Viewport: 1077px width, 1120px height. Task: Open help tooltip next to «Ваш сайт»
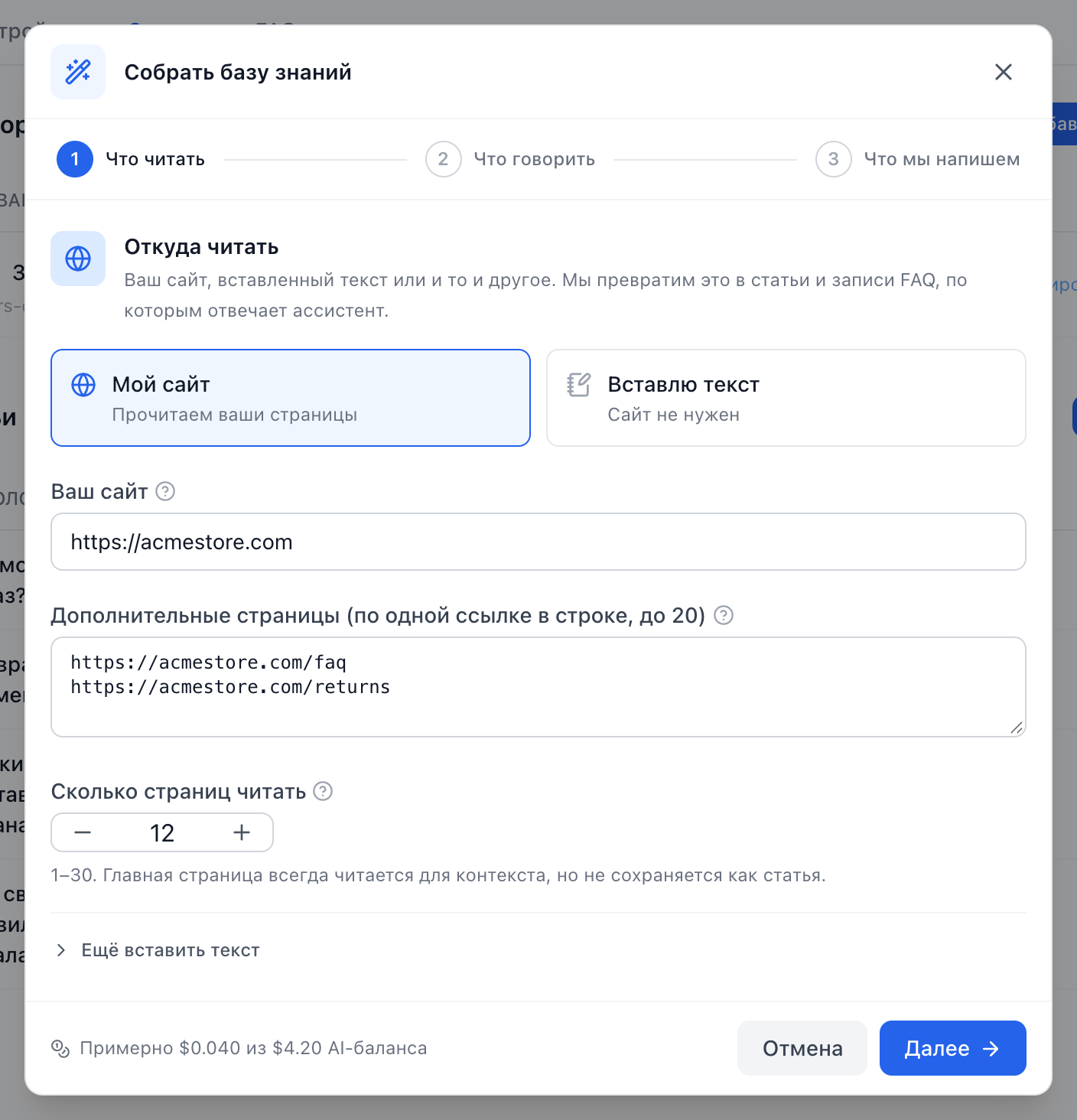click(x=165, y=491)
